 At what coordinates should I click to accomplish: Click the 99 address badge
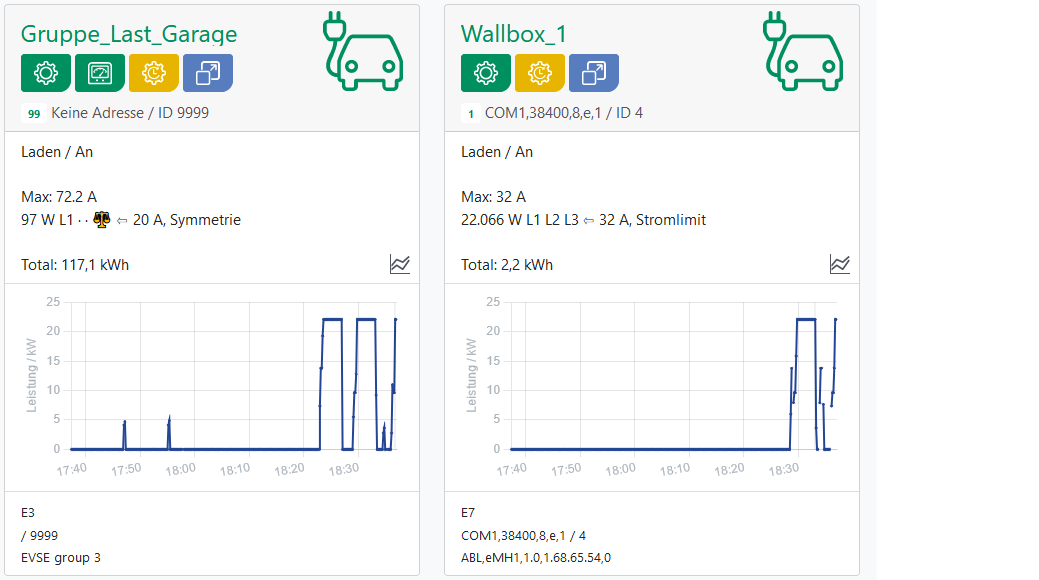pyautogui.click(x=34, y=114)
